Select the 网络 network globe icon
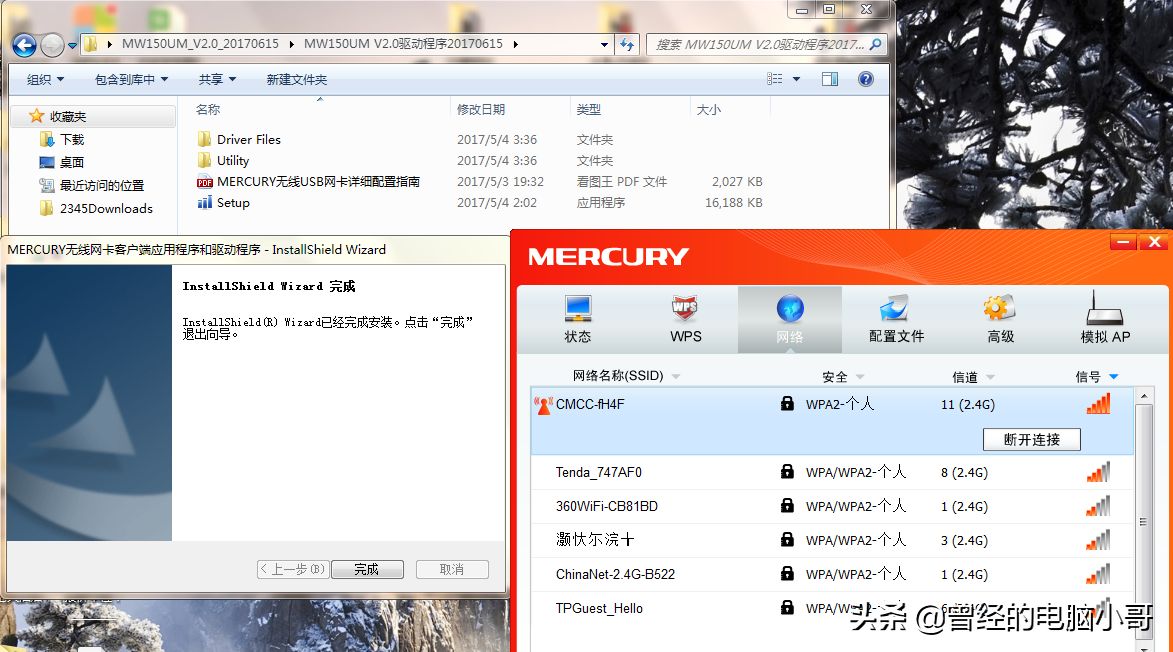 click(x=790, y=309)
